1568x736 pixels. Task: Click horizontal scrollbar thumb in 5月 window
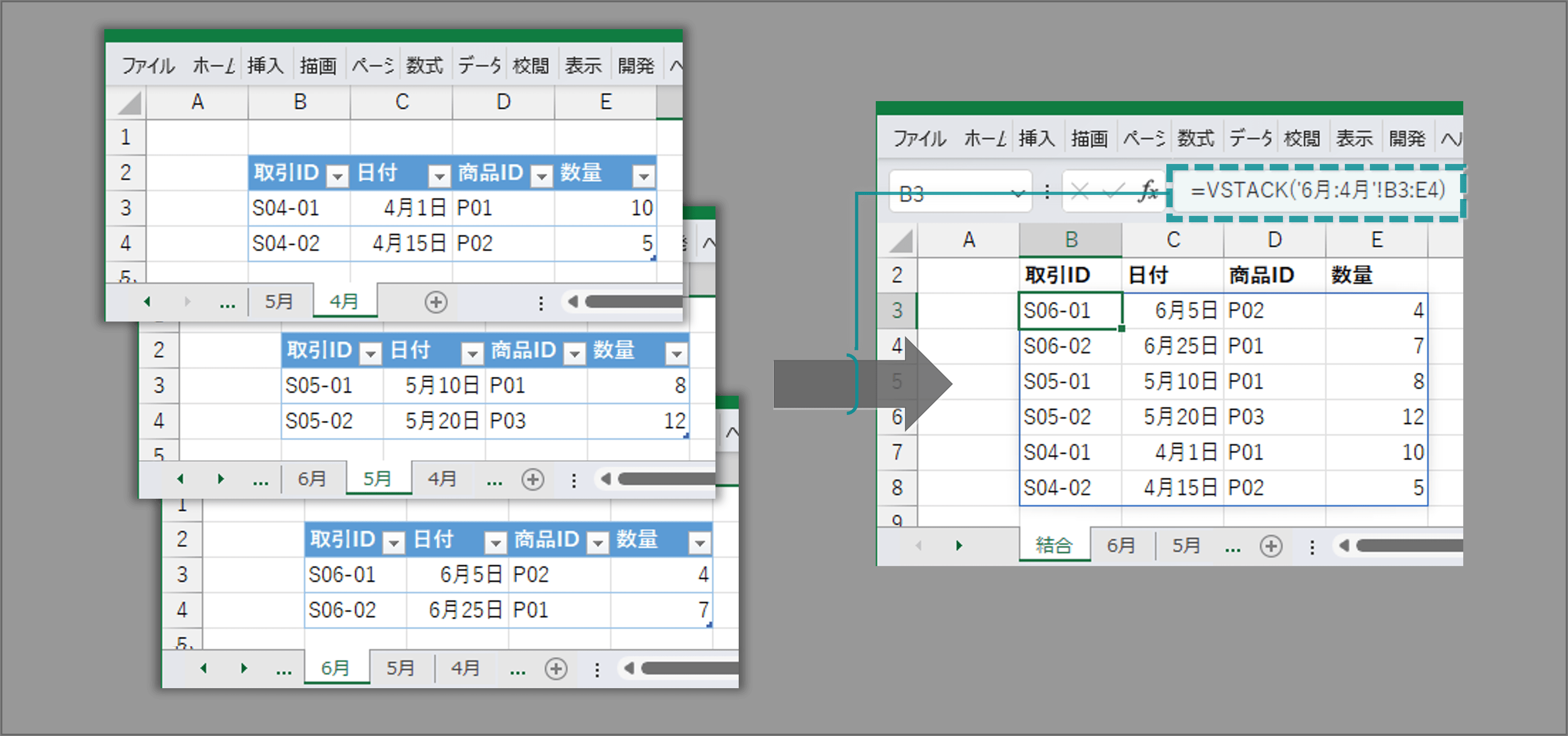click(666, 479)
